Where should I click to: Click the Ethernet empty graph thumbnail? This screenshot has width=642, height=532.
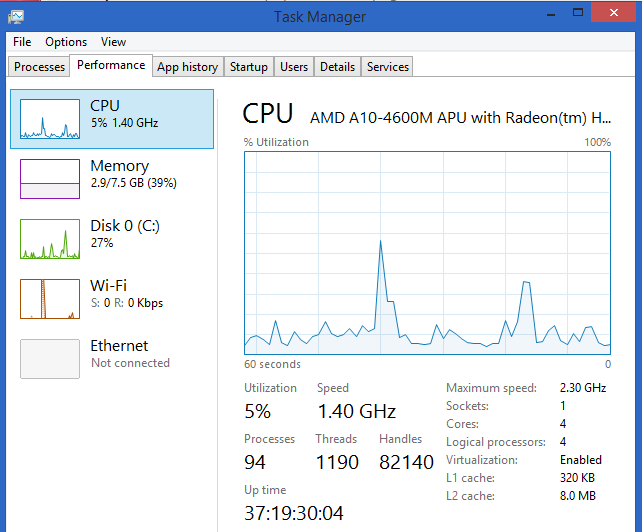[50, 359]
